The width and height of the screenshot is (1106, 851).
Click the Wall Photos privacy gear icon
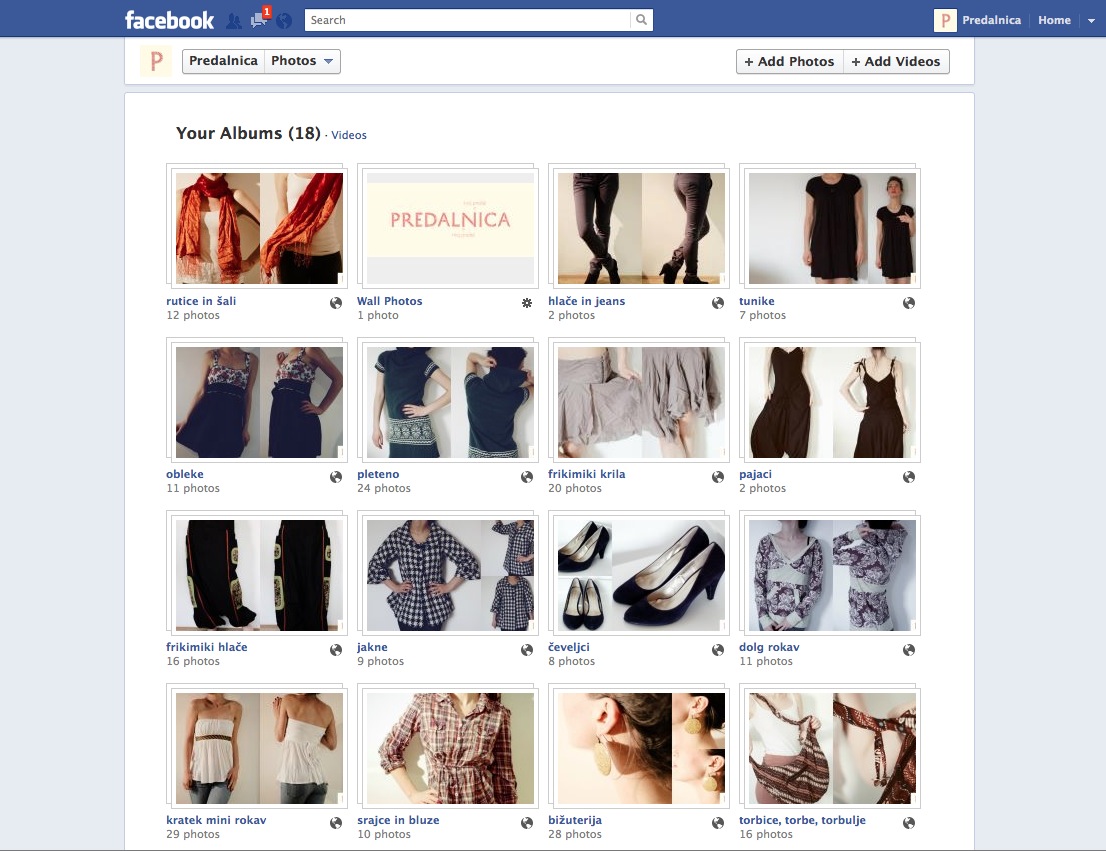pos(527,303)
